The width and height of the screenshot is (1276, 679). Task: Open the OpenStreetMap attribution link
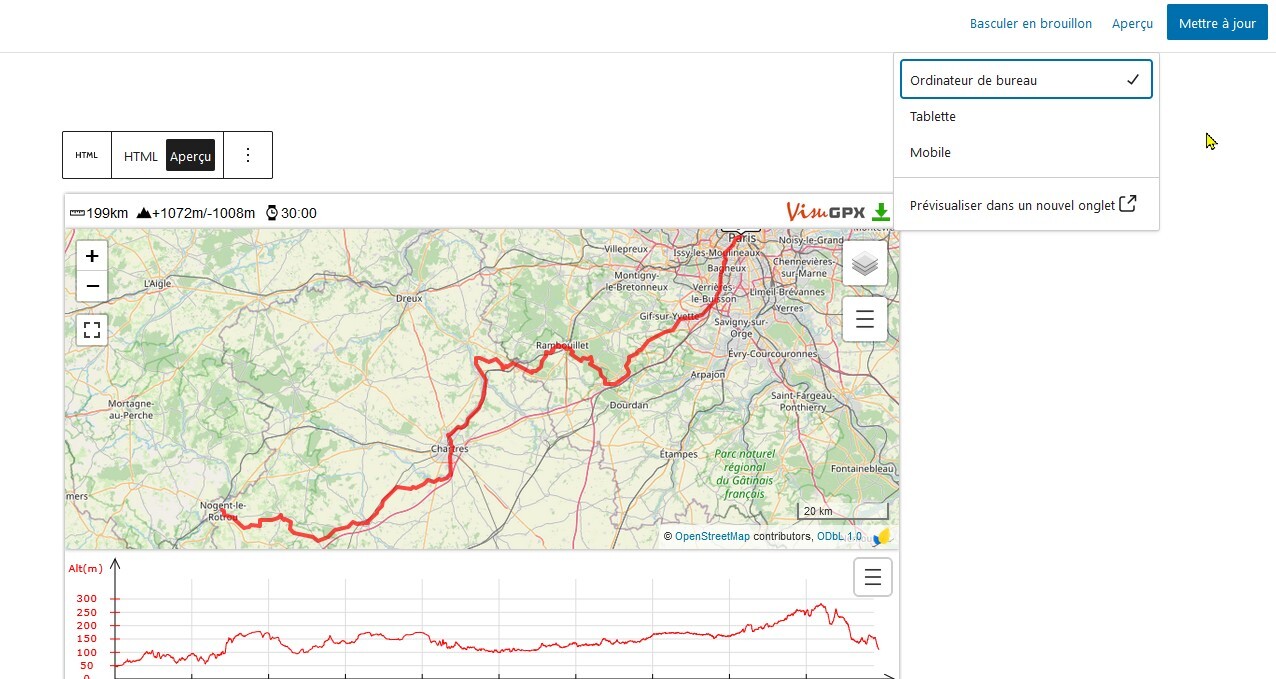pyautogui.click(x=712, y=537)
